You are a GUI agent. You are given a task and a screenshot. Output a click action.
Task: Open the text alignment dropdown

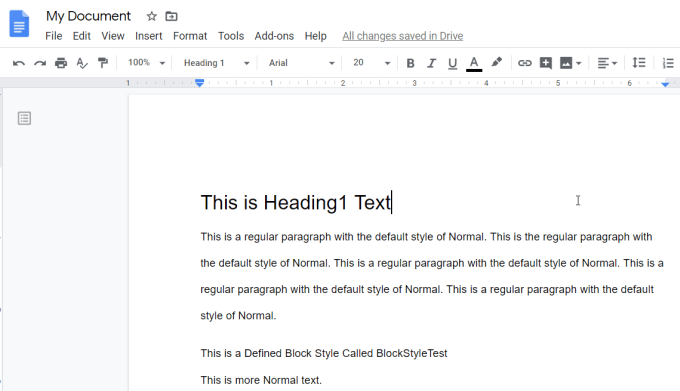[x=607, y=63]
